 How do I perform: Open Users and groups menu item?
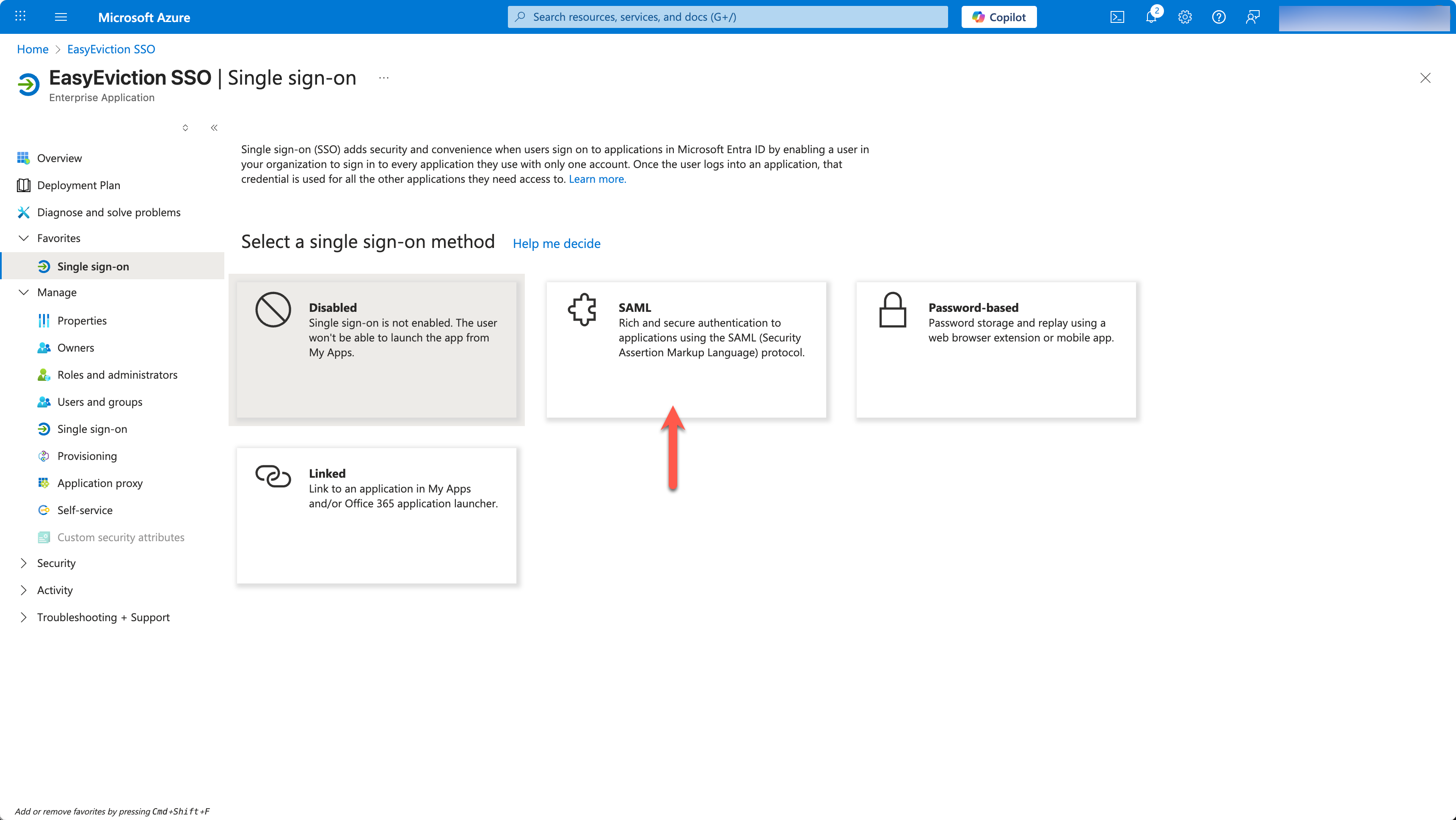[99, 402]
